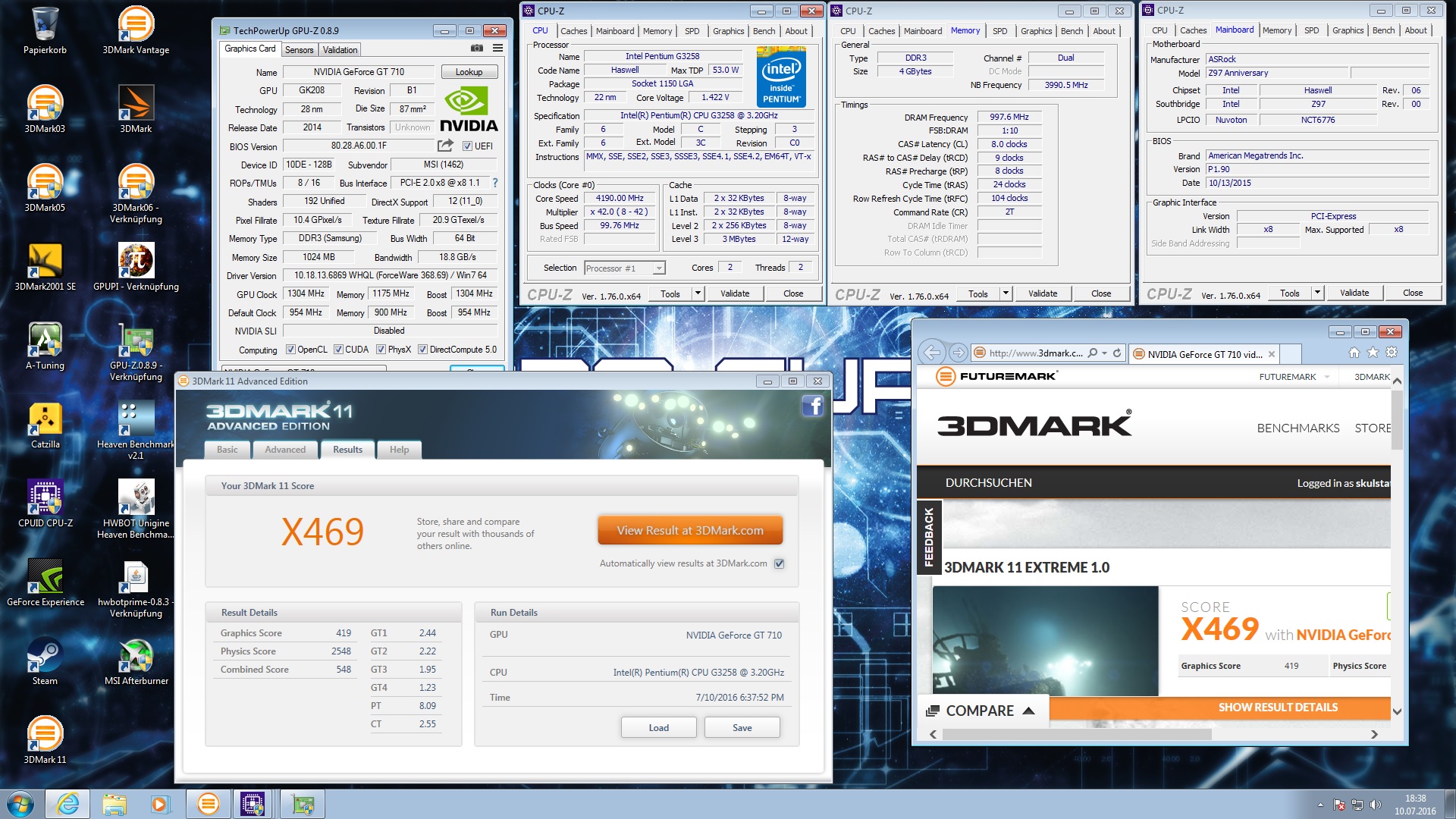This screenshot has width=1456, height=819.
Task: Open CPUID CPU-Z desktop icon
Action: pyautogui.click(x=45, y=504)
